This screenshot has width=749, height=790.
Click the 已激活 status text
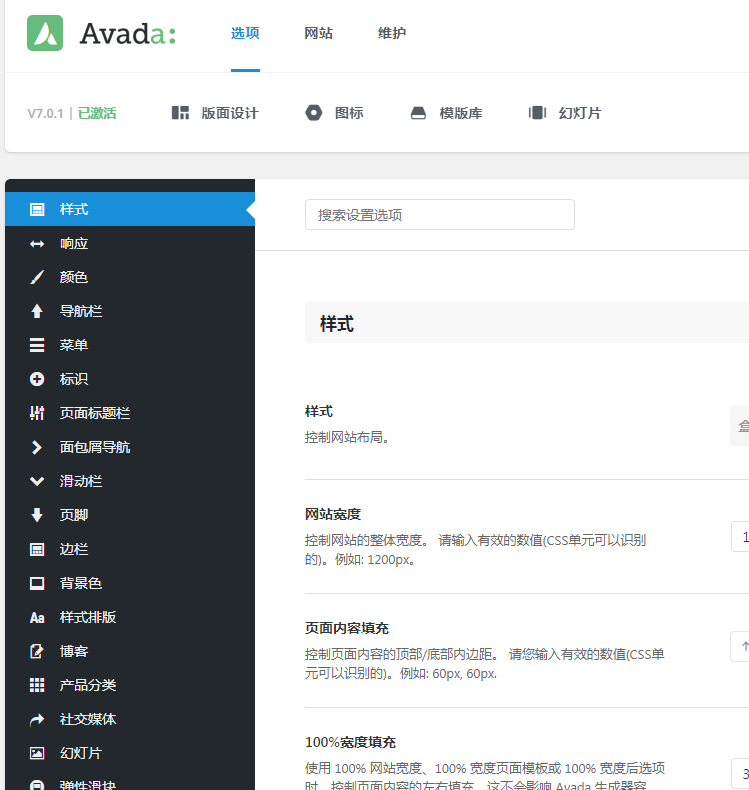(x=97, y=113)
